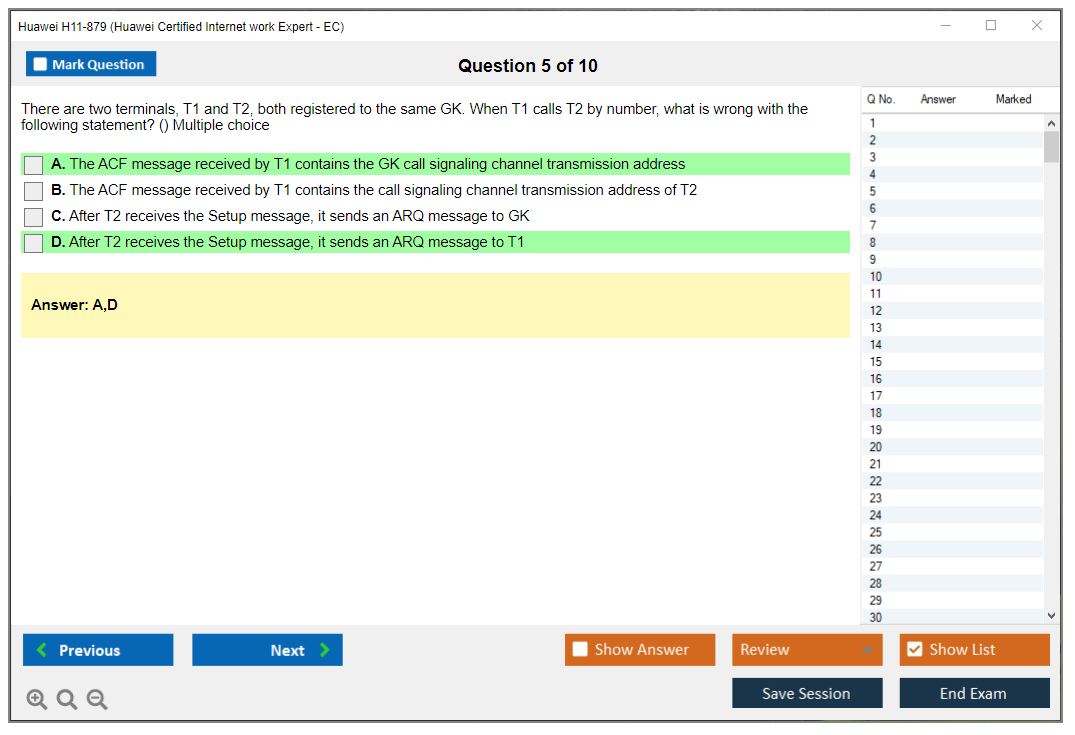
Task: Click the zoom in magnifier icon
Action: coord(37,700)
